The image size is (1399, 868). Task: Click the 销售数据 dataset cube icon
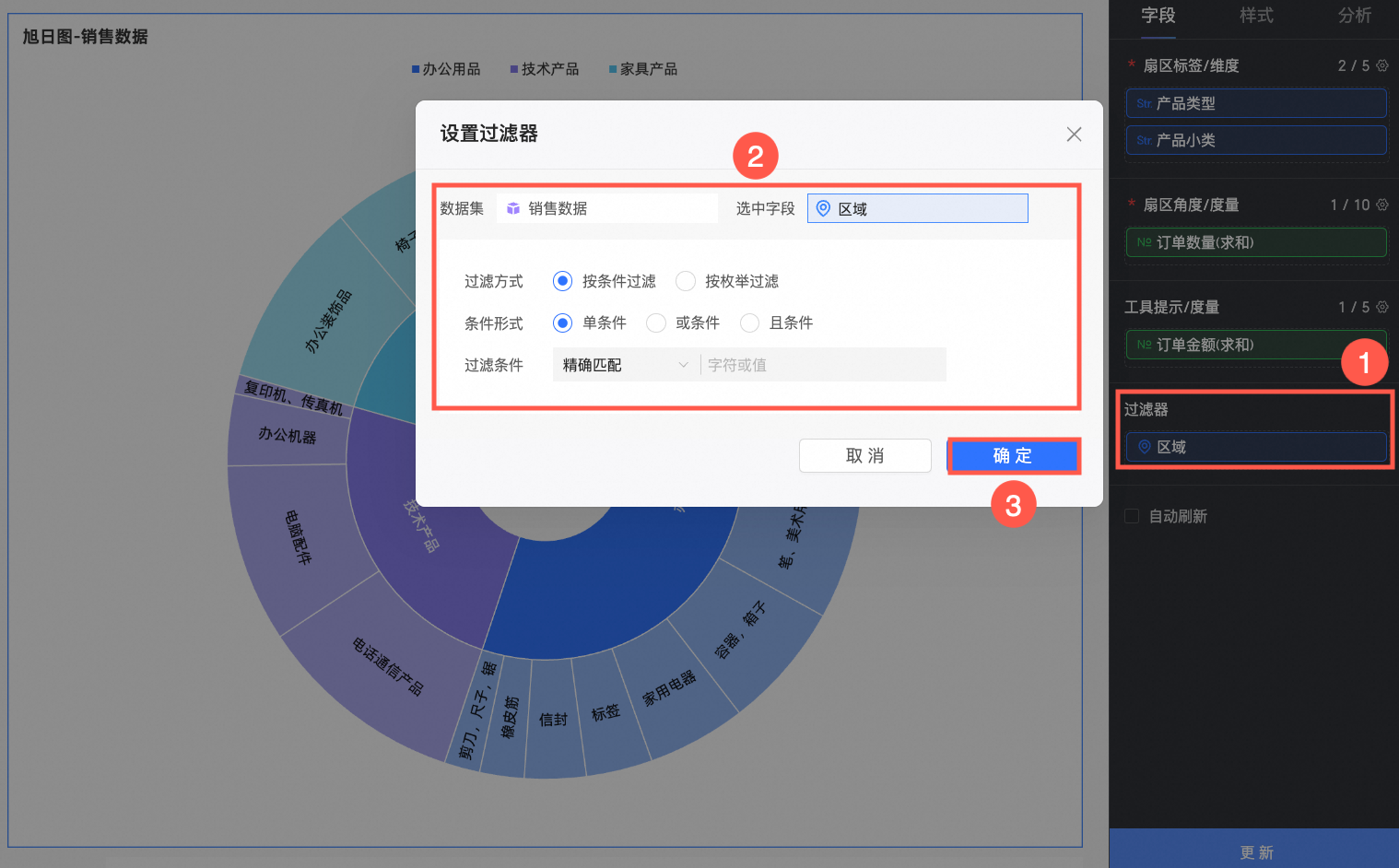[x=513, y=209]
